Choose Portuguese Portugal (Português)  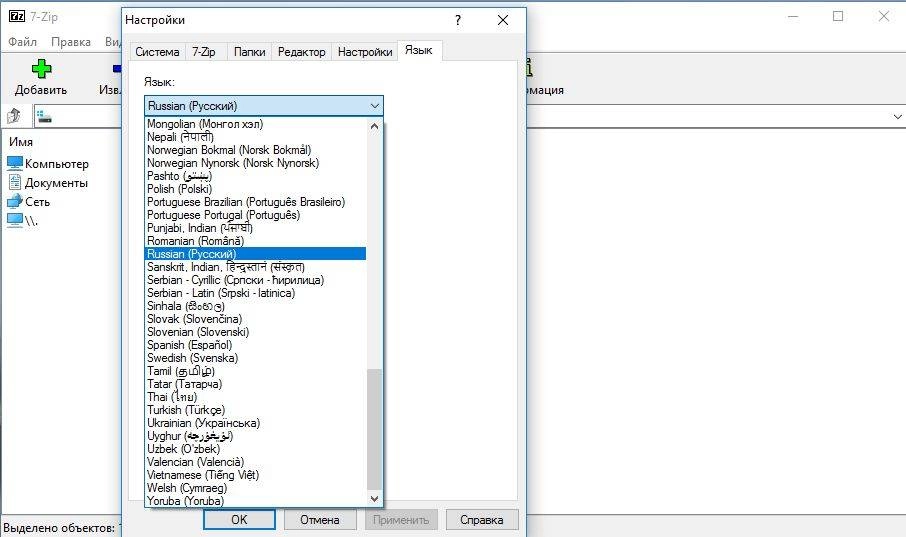pos(255,215)
